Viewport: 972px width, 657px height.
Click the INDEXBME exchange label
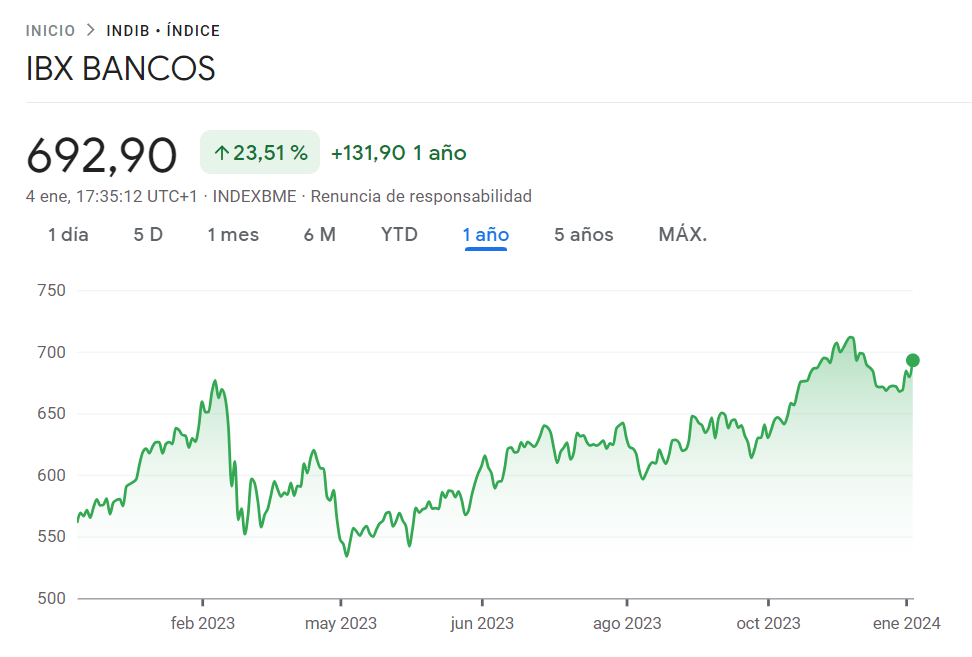pos(251,196)
